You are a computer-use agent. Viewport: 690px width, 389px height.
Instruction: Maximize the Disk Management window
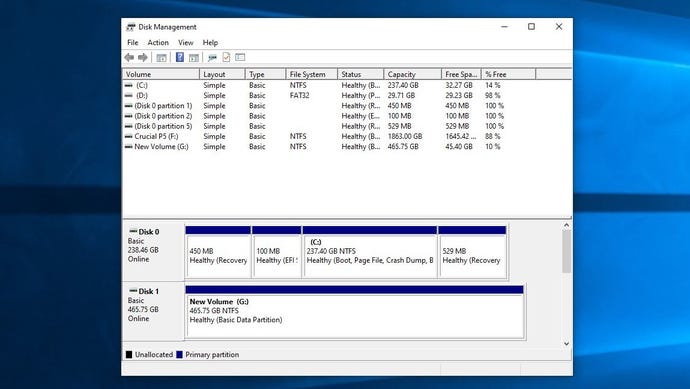click(532, 27)
